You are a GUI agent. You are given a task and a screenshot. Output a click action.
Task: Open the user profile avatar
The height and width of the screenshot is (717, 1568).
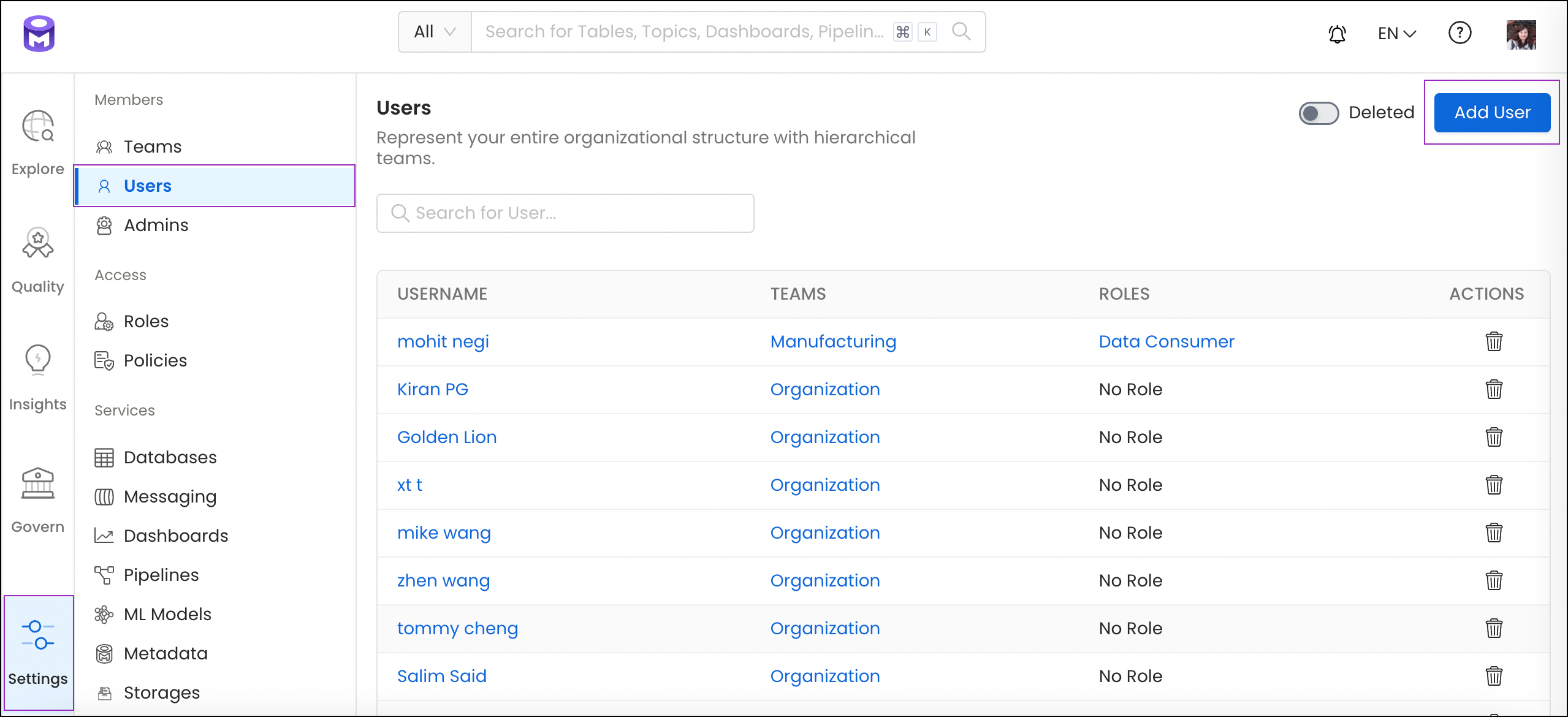click(x=1521, y=34)
